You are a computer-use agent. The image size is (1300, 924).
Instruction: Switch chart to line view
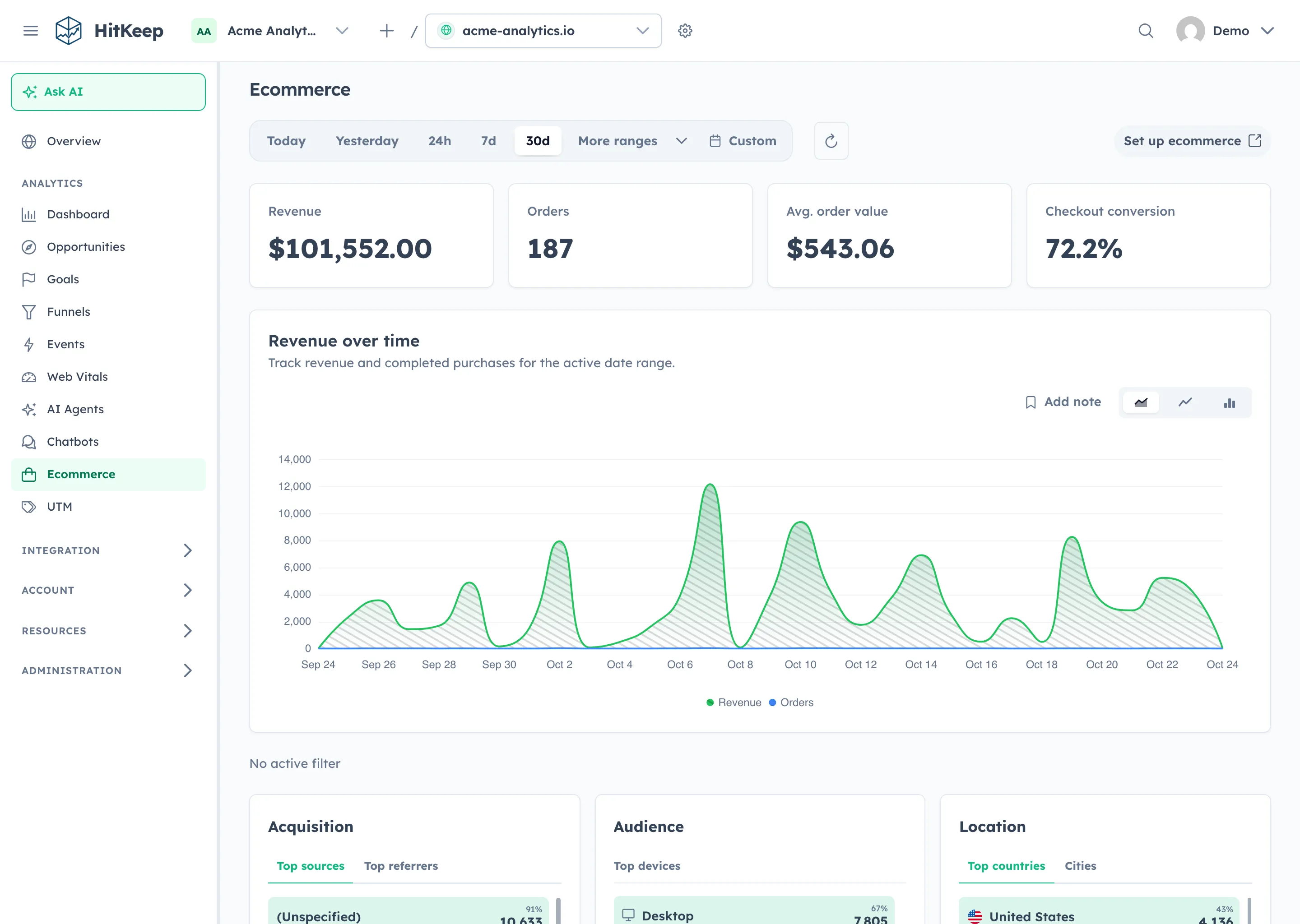[1185, 403]
